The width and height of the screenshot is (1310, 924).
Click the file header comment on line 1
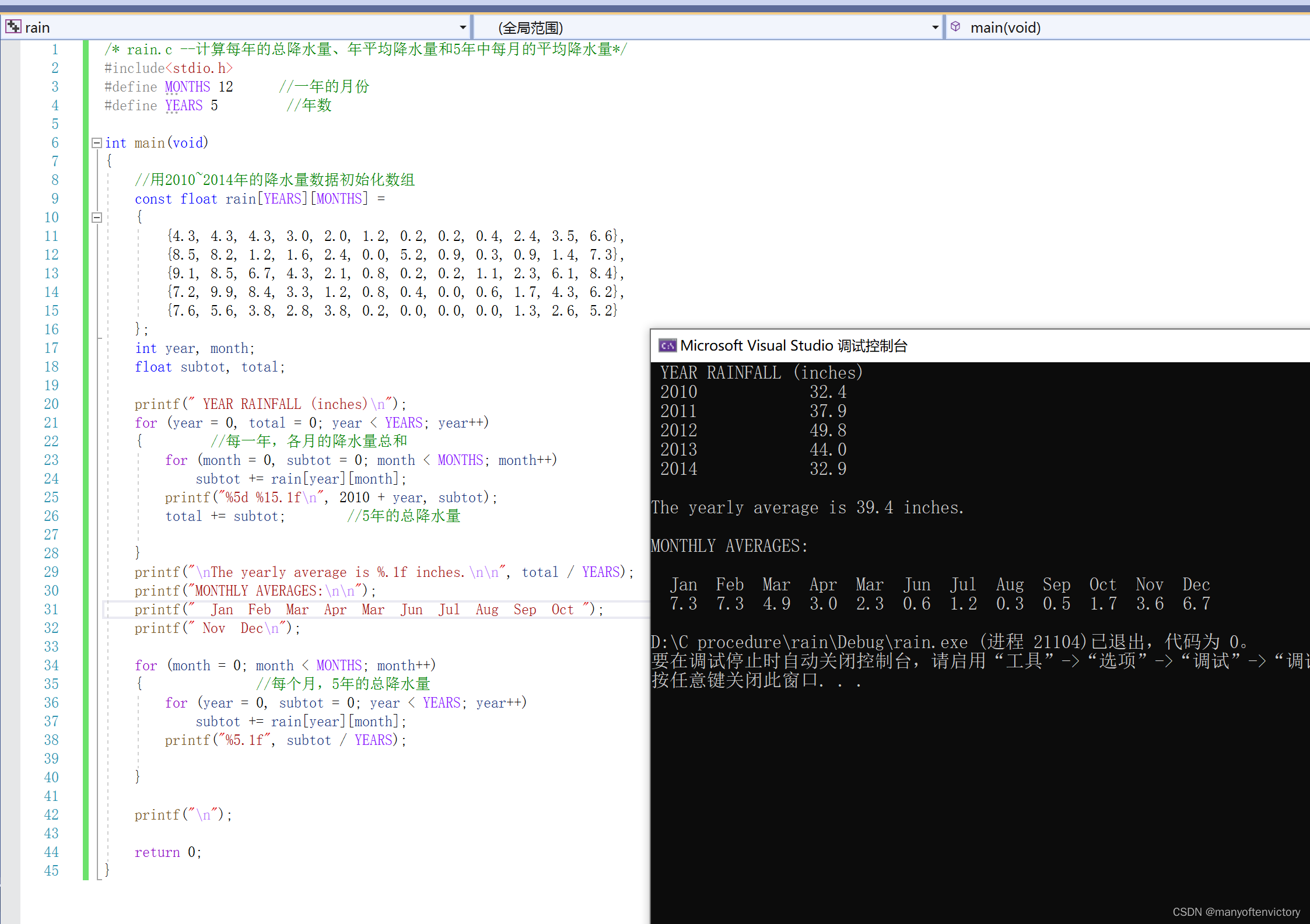(x=366, y=50)
